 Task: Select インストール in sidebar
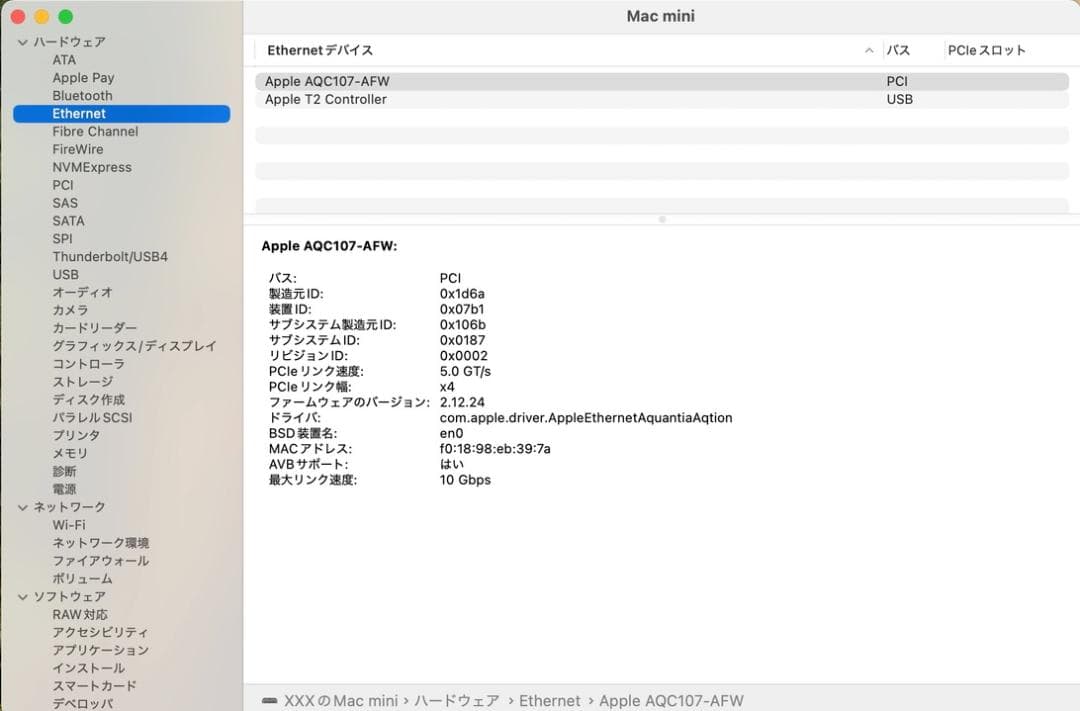click(x=88, y=669)
